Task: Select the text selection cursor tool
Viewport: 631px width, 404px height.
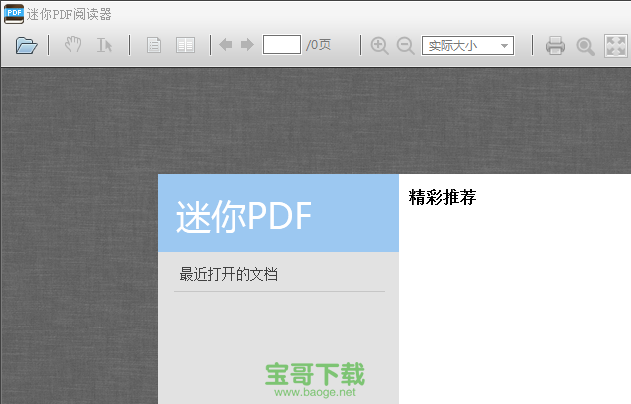Action: (104, 45)
